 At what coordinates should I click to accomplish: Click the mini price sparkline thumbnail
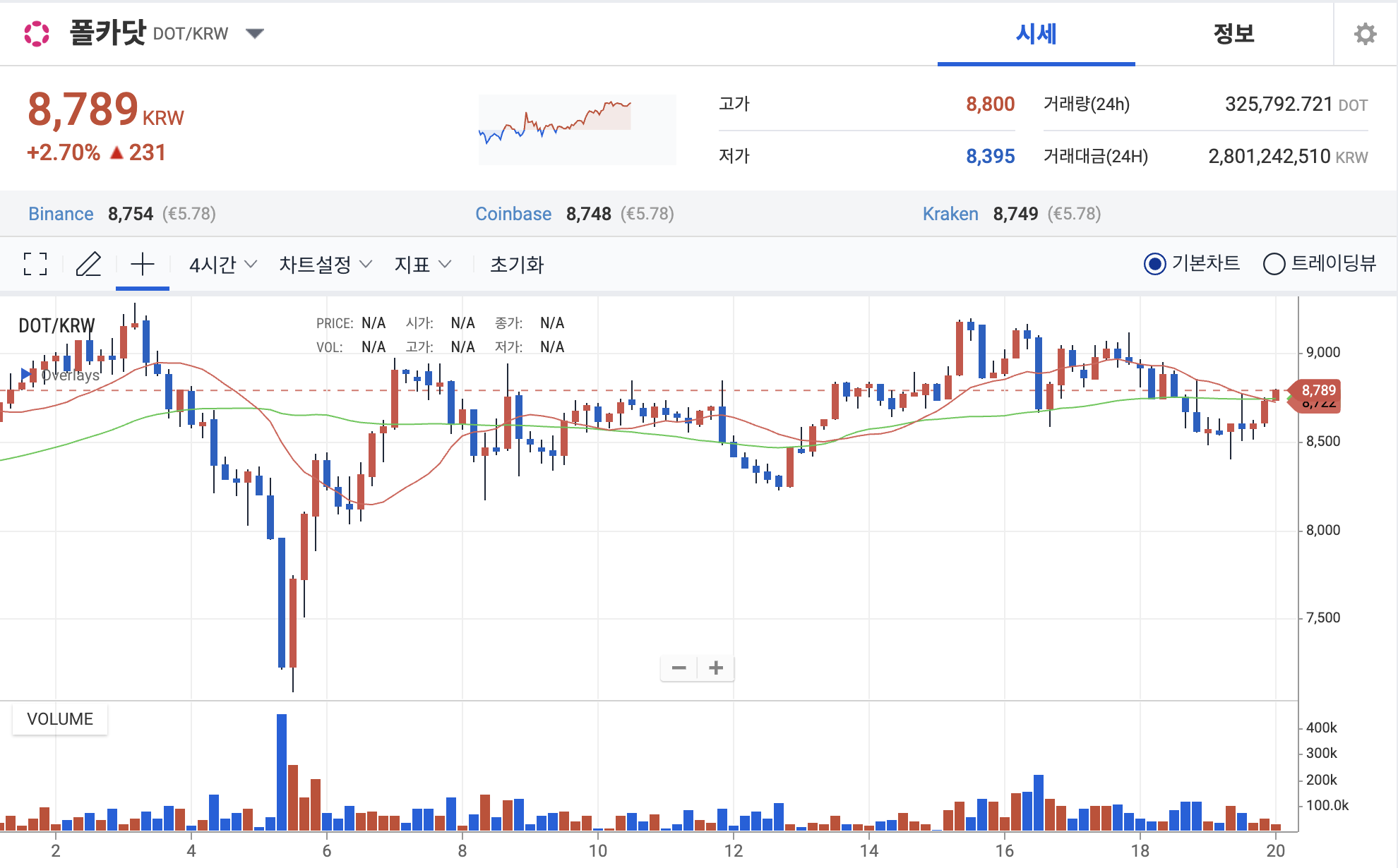tap(577, 129)
